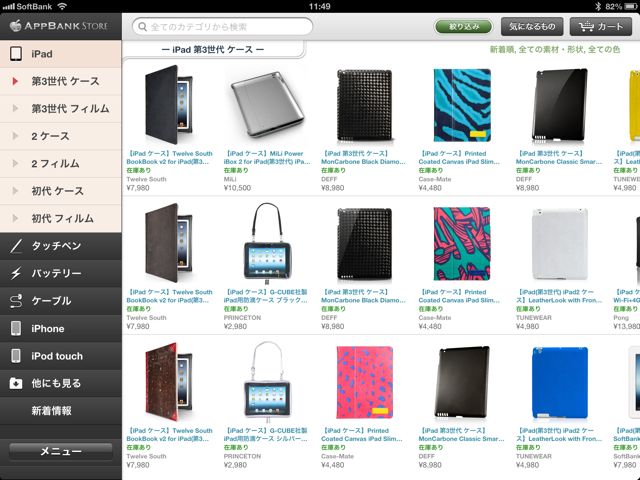Tap the タッチペン stylus icon
Viewport: 640px width, 480px height.
tap(16, 246)
